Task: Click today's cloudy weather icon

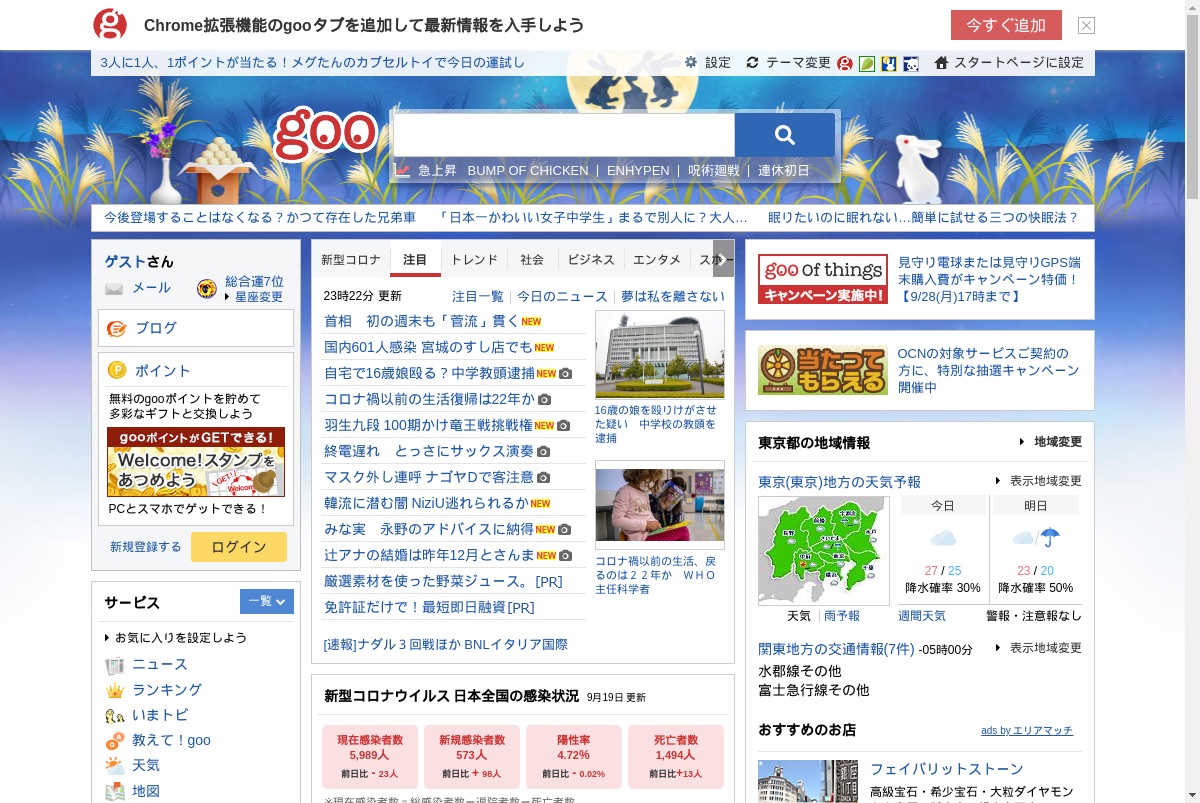Action: [x=943, y=538]
